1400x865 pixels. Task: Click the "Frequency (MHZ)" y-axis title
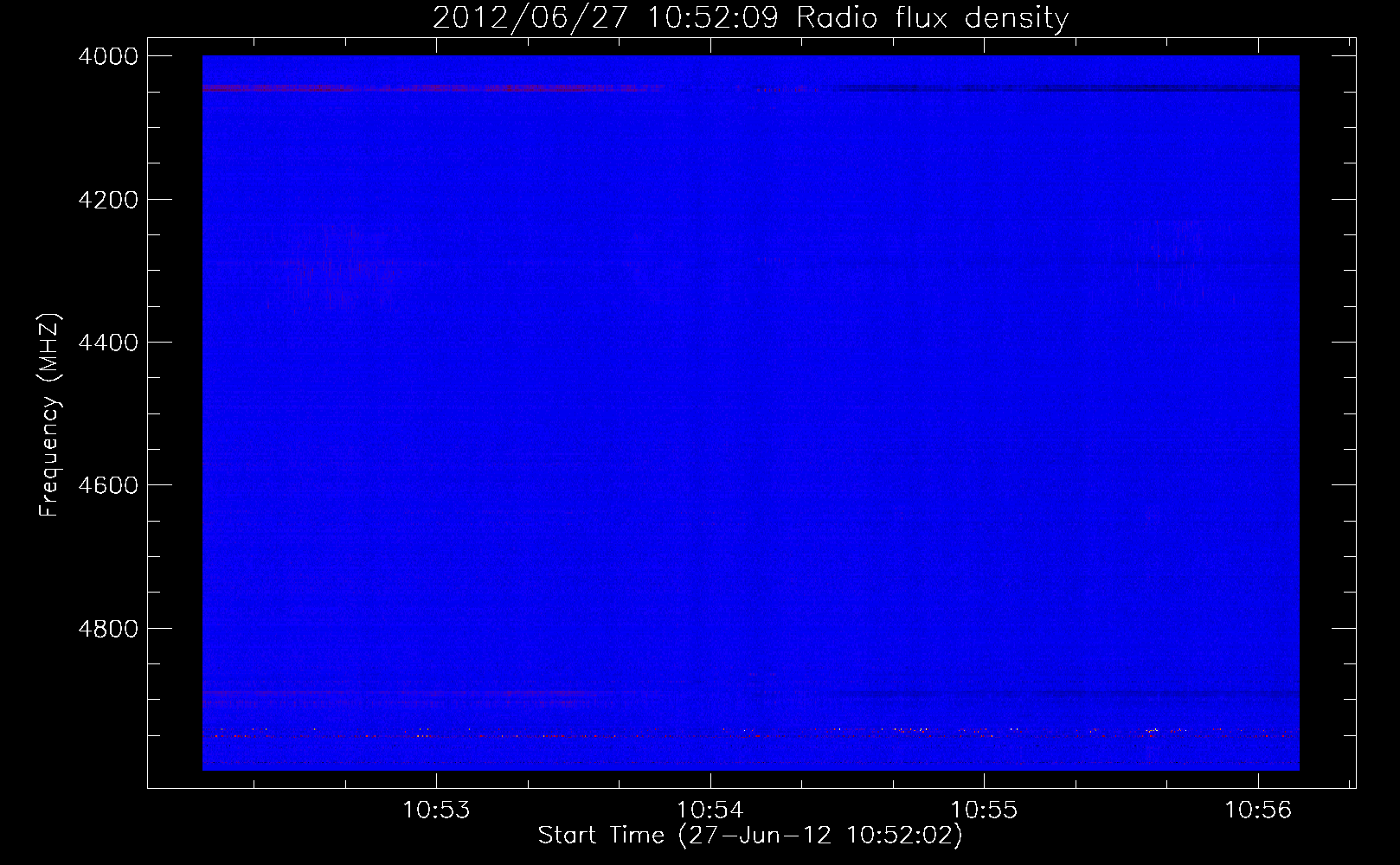pos(49,415)
